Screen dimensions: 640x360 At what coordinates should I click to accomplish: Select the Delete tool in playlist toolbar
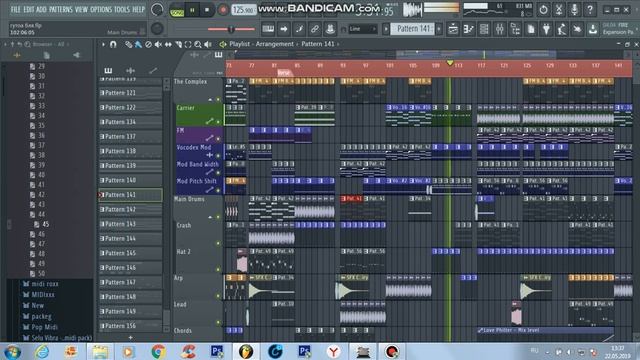(149, 44)
